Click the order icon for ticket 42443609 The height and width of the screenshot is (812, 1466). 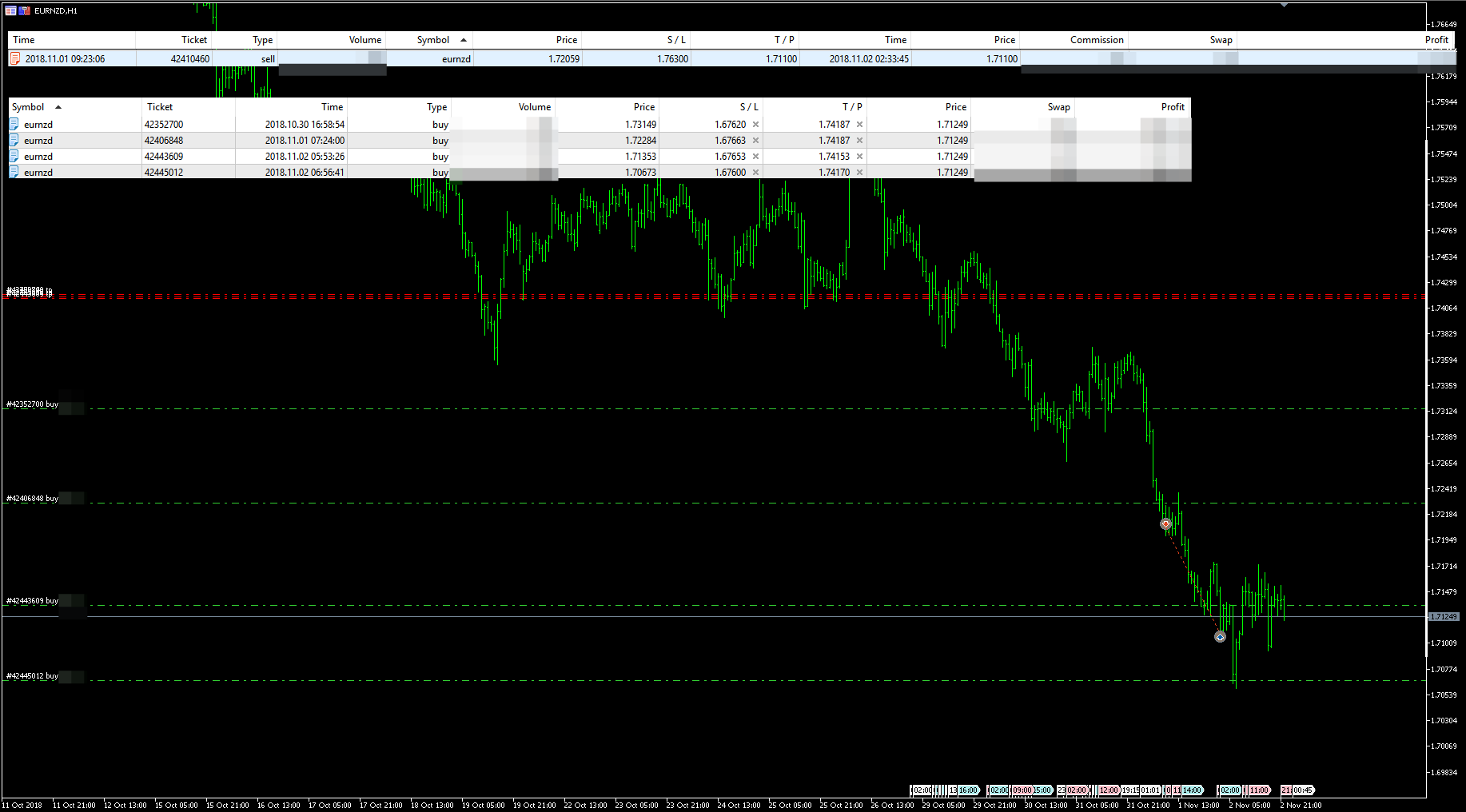pyautogui.click(x=14, y=156)
